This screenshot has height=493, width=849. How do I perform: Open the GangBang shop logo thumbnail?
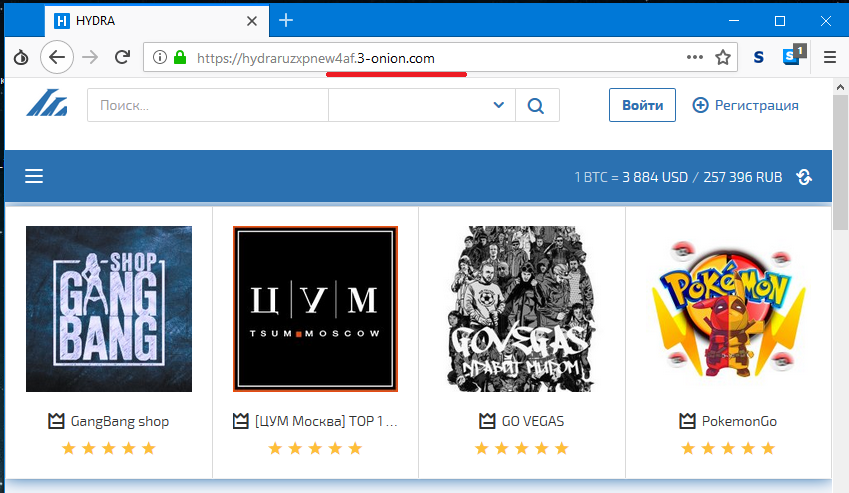click(109, 309)
